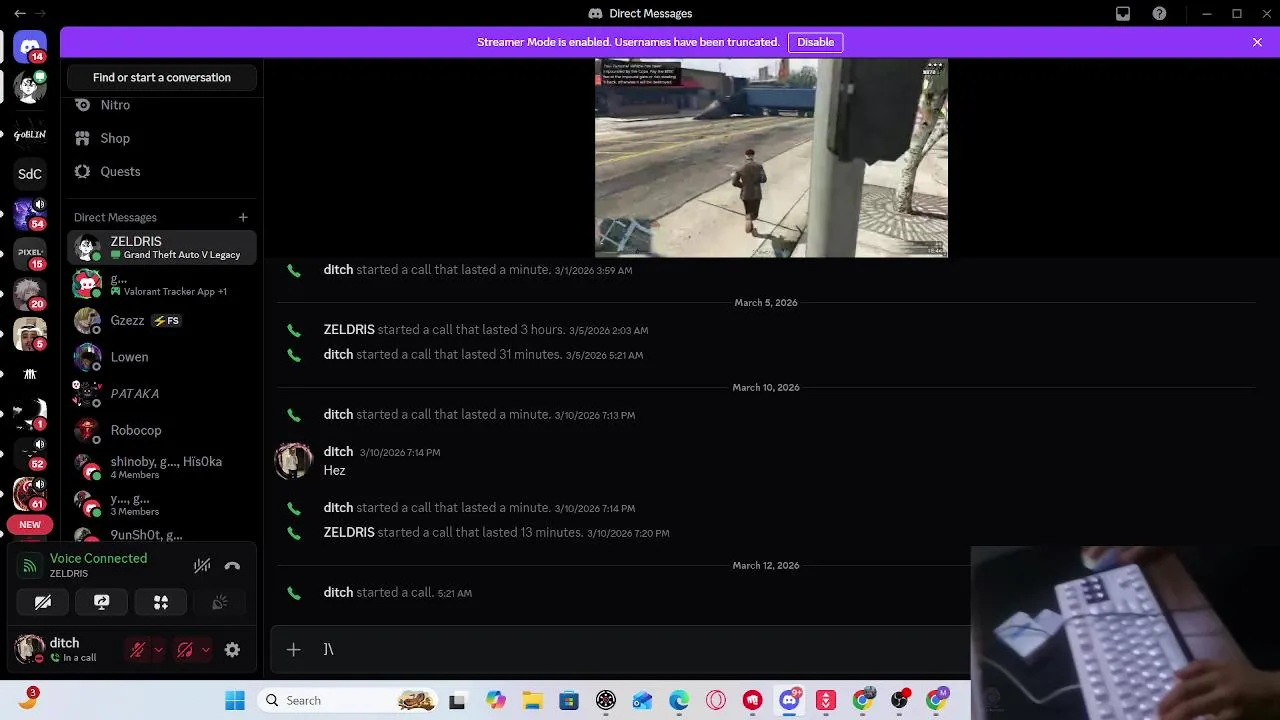Open User Settings gear
The height and width of the screenshot is (720, 1280).
coord(232,650)
